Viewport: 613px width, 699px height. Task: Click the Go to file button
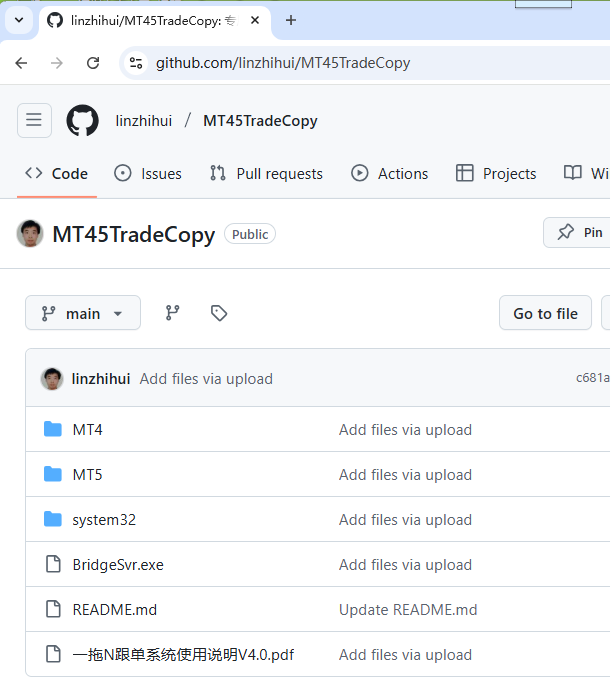point(545,313)
